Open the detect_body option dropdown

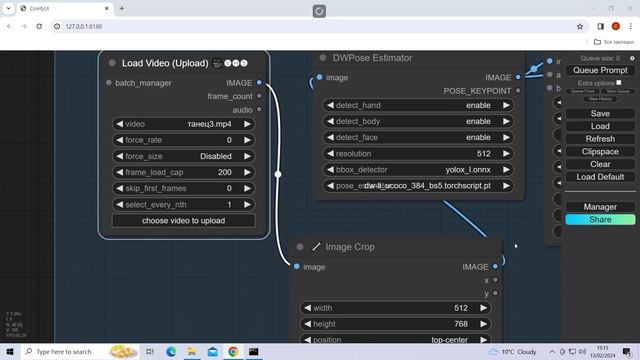coord(418,121)
